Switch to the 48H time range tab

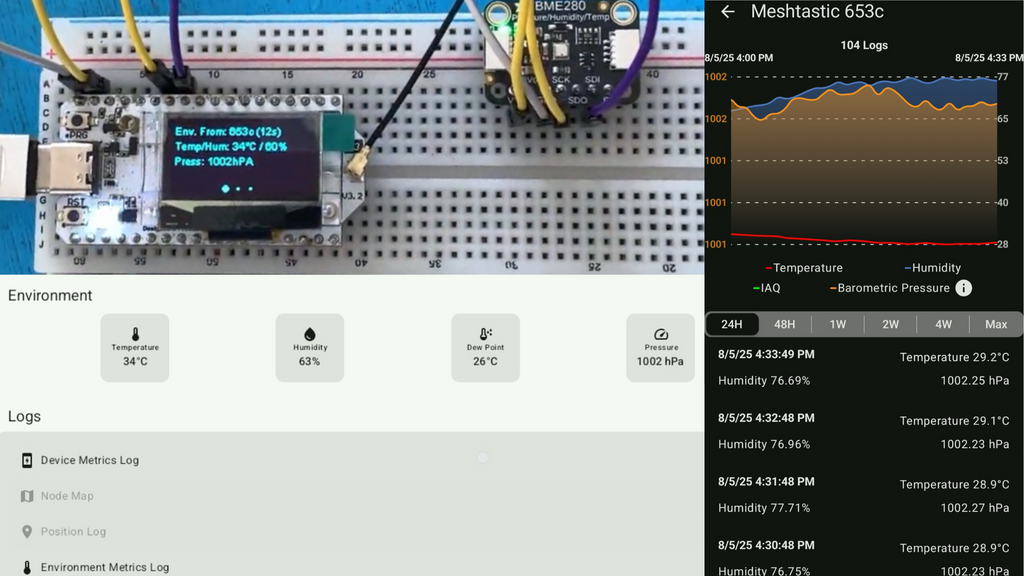(x=786, y=324)
